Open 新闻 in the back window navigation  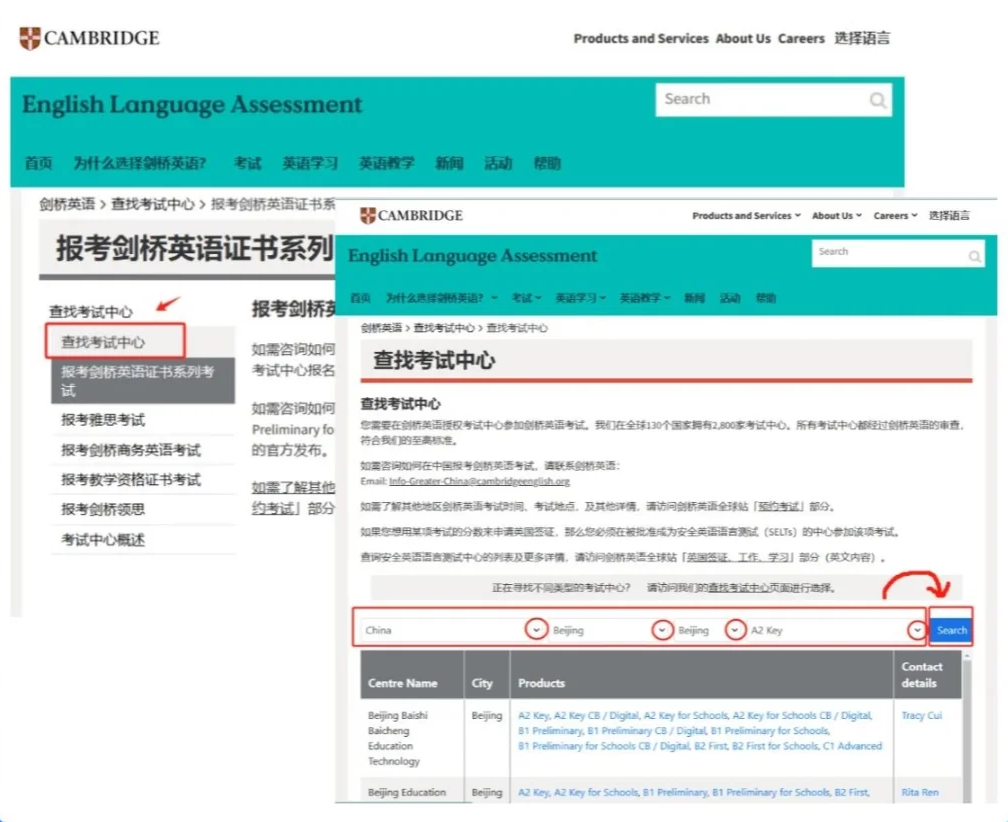click(x=449, y=163)
